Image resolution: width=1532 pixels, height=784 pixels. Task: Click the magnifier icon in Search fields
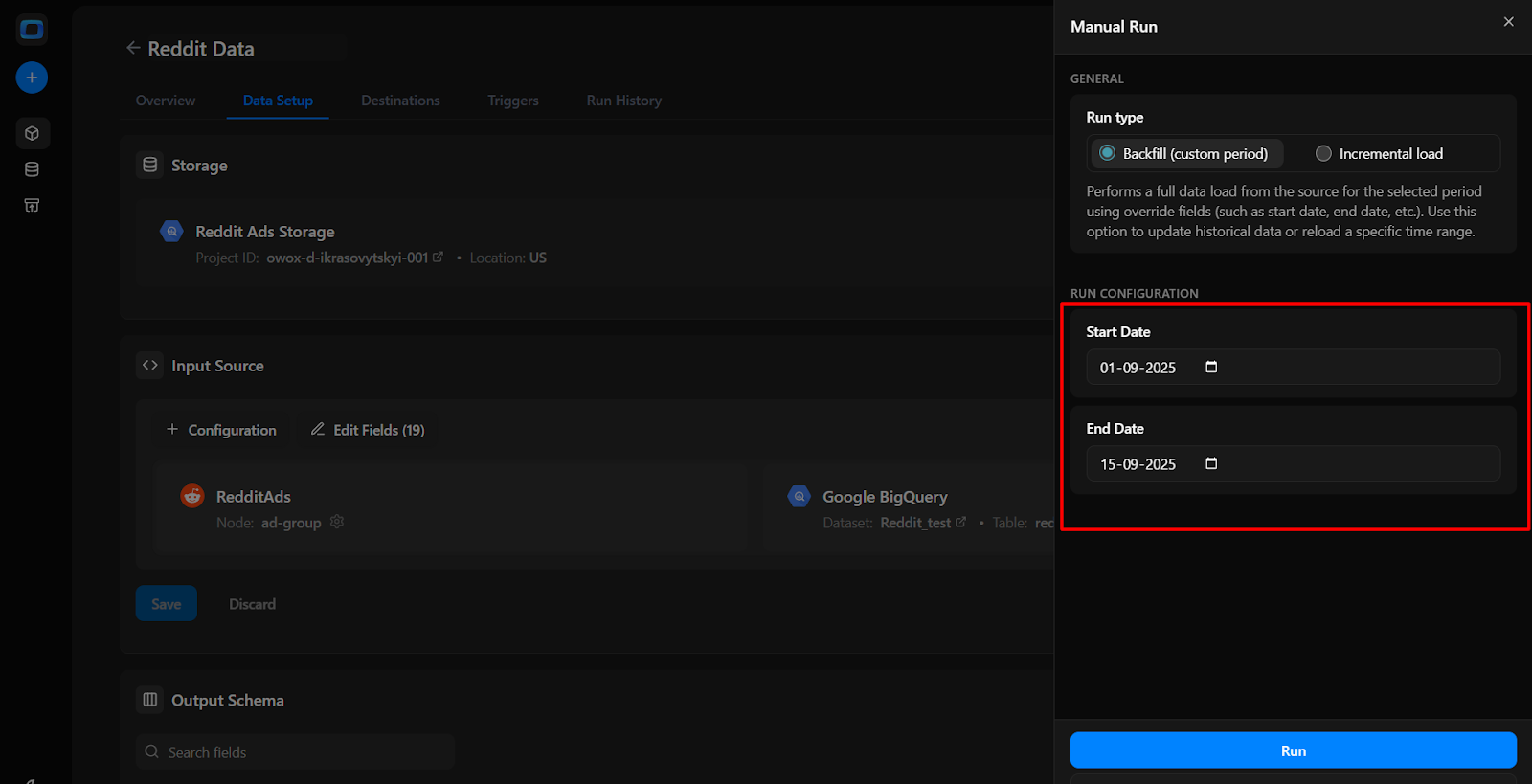pyautogui.click(x=151, y=751)
